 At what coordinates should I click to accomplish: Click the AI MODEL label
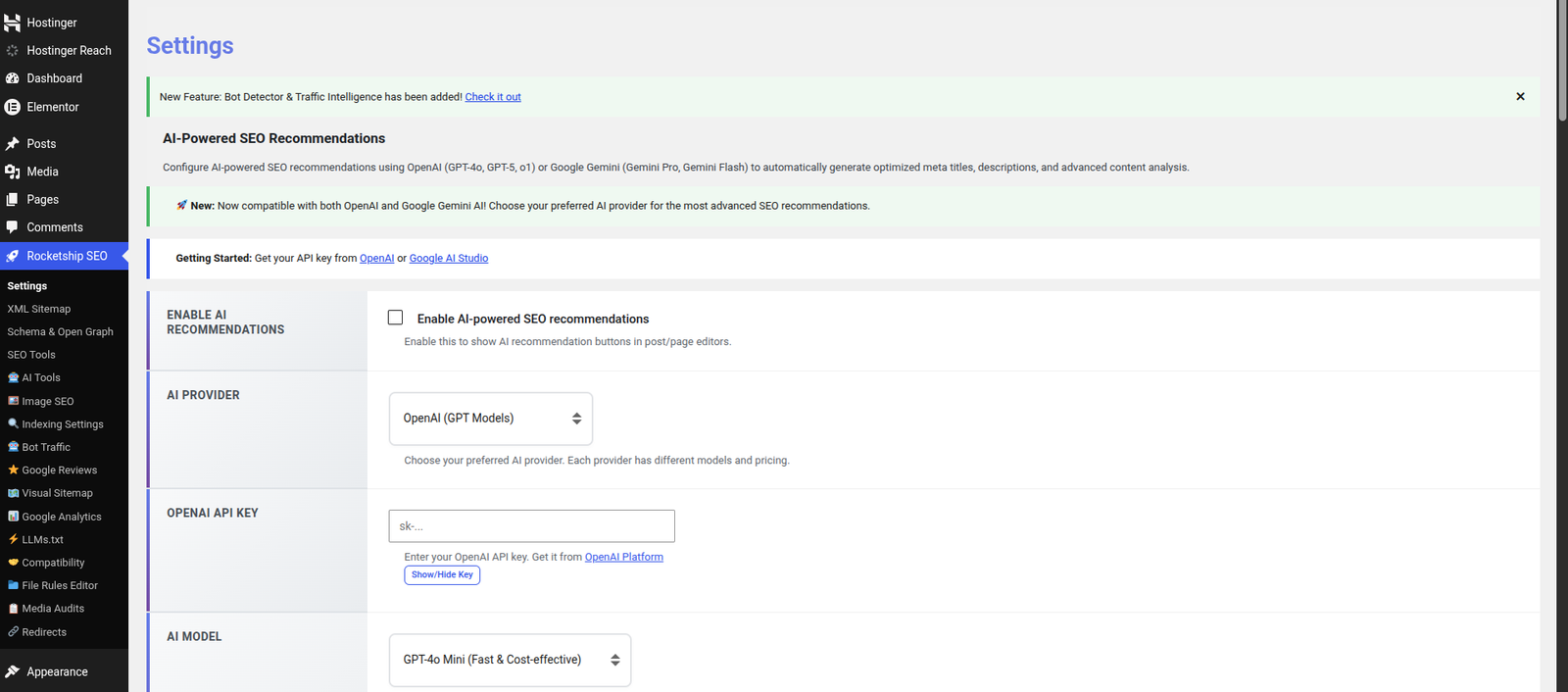(x=194, y=636)
